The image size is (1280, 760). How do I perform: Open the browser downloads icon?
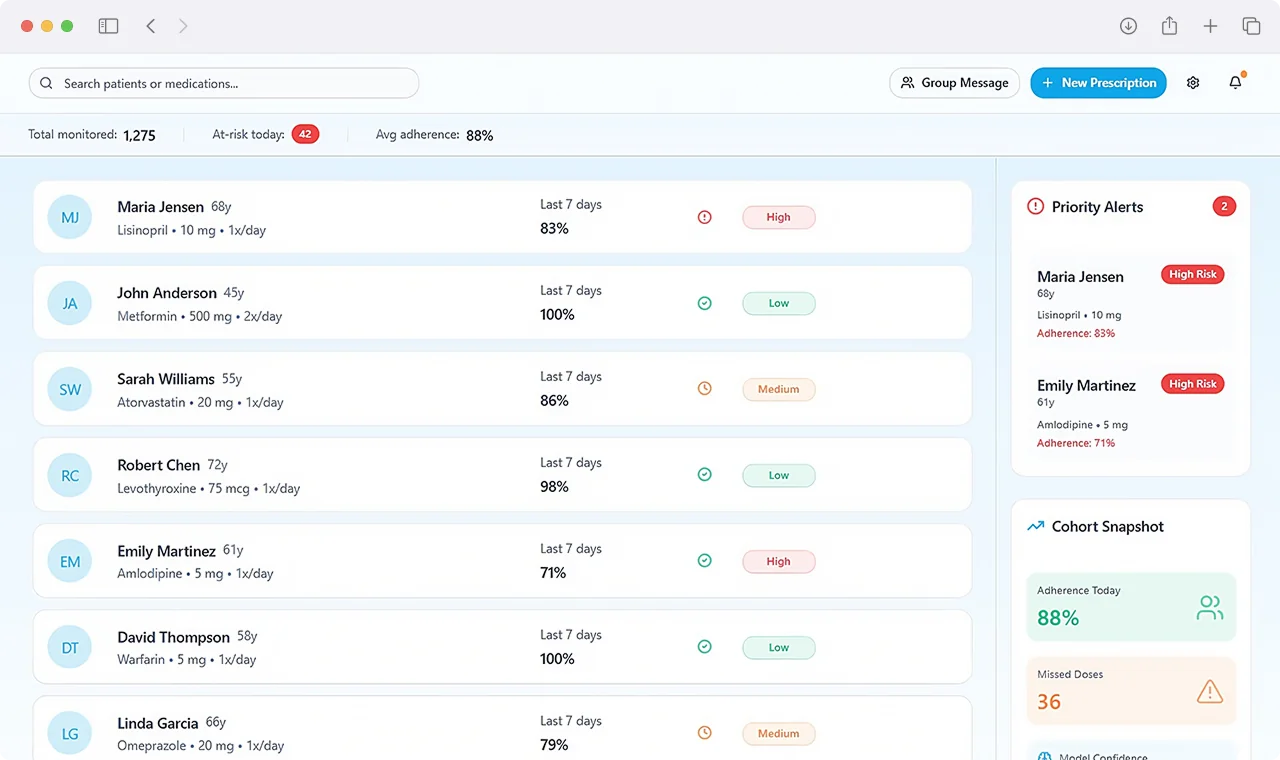point(1128,26)
